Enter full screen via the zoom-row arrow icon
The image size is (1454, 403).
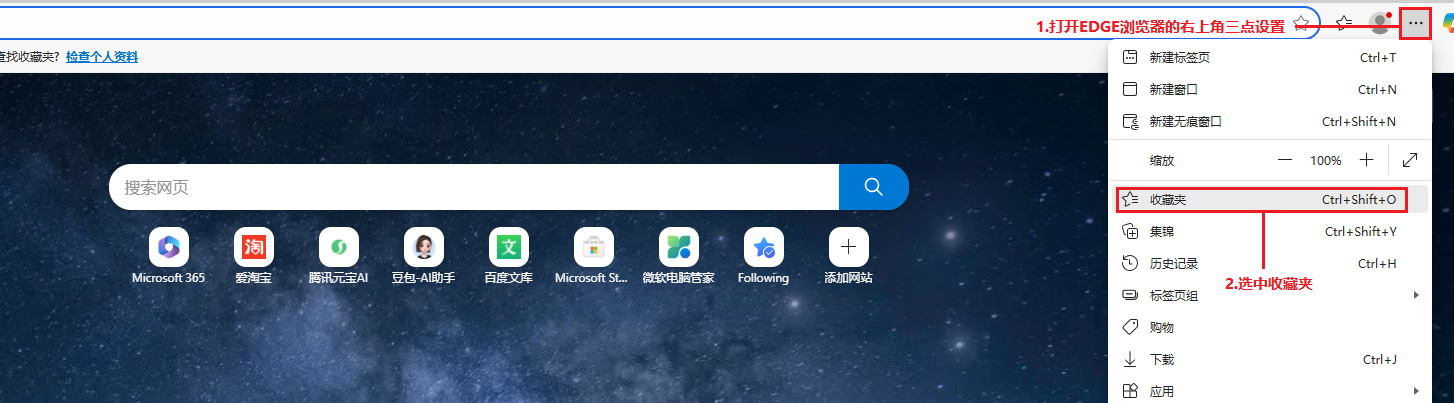(x=1410, y=160)
